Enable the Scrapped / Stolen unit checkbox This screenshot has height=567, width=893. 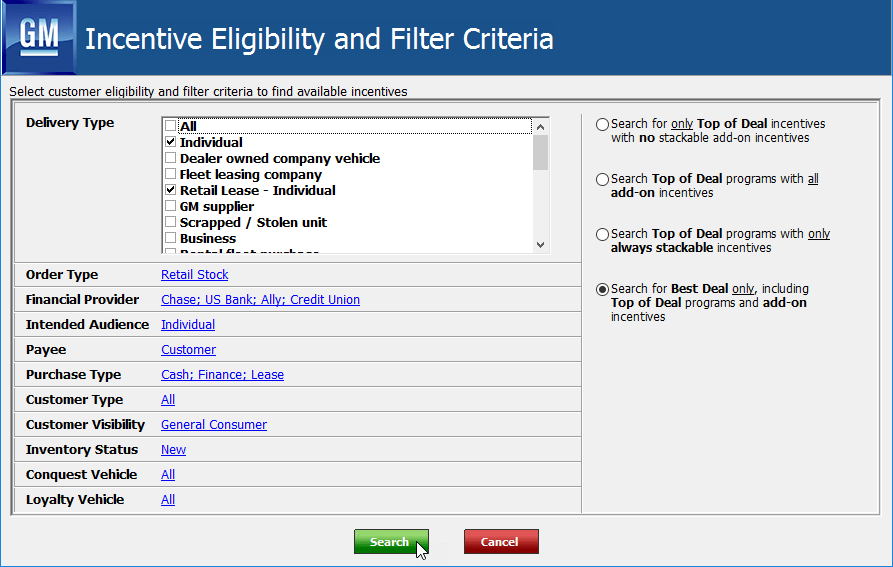pos(170,221)
